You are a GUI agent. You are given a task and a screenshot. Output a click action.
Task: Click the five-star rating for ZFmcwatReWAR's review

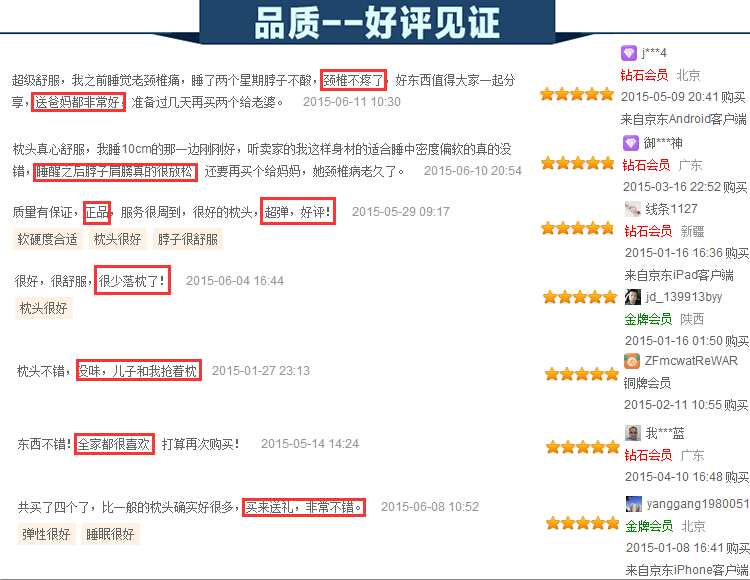[582, 374]
